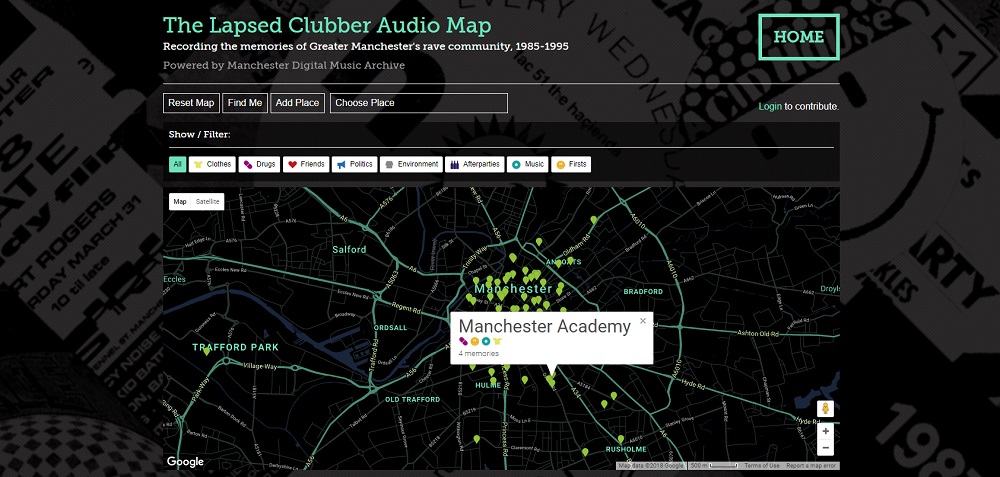Follow the Login link
The image size is (1000, 477).
(x=770, y=106)
